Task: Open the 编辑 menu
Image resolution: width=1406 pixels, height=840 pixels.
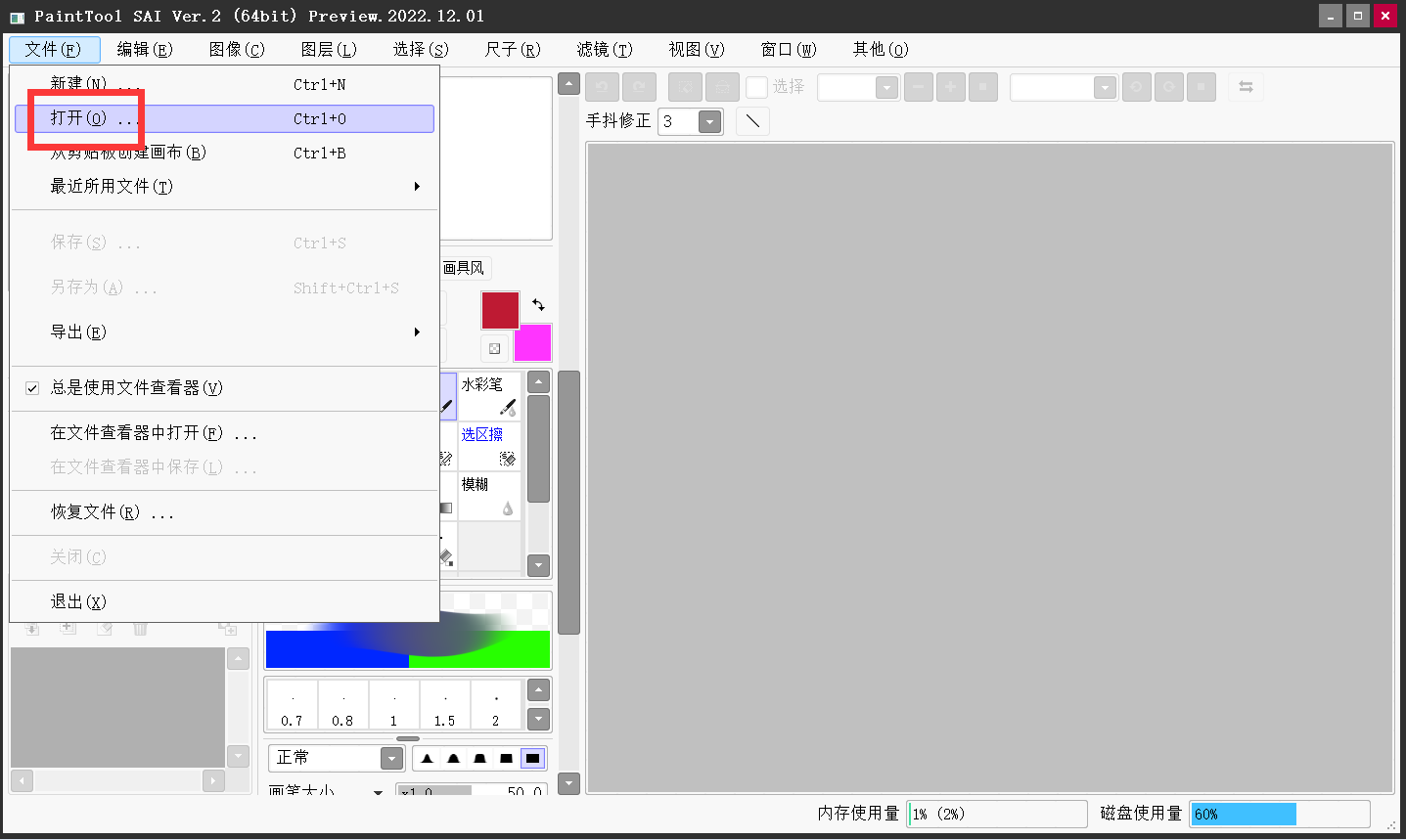Action: [145, 50]
